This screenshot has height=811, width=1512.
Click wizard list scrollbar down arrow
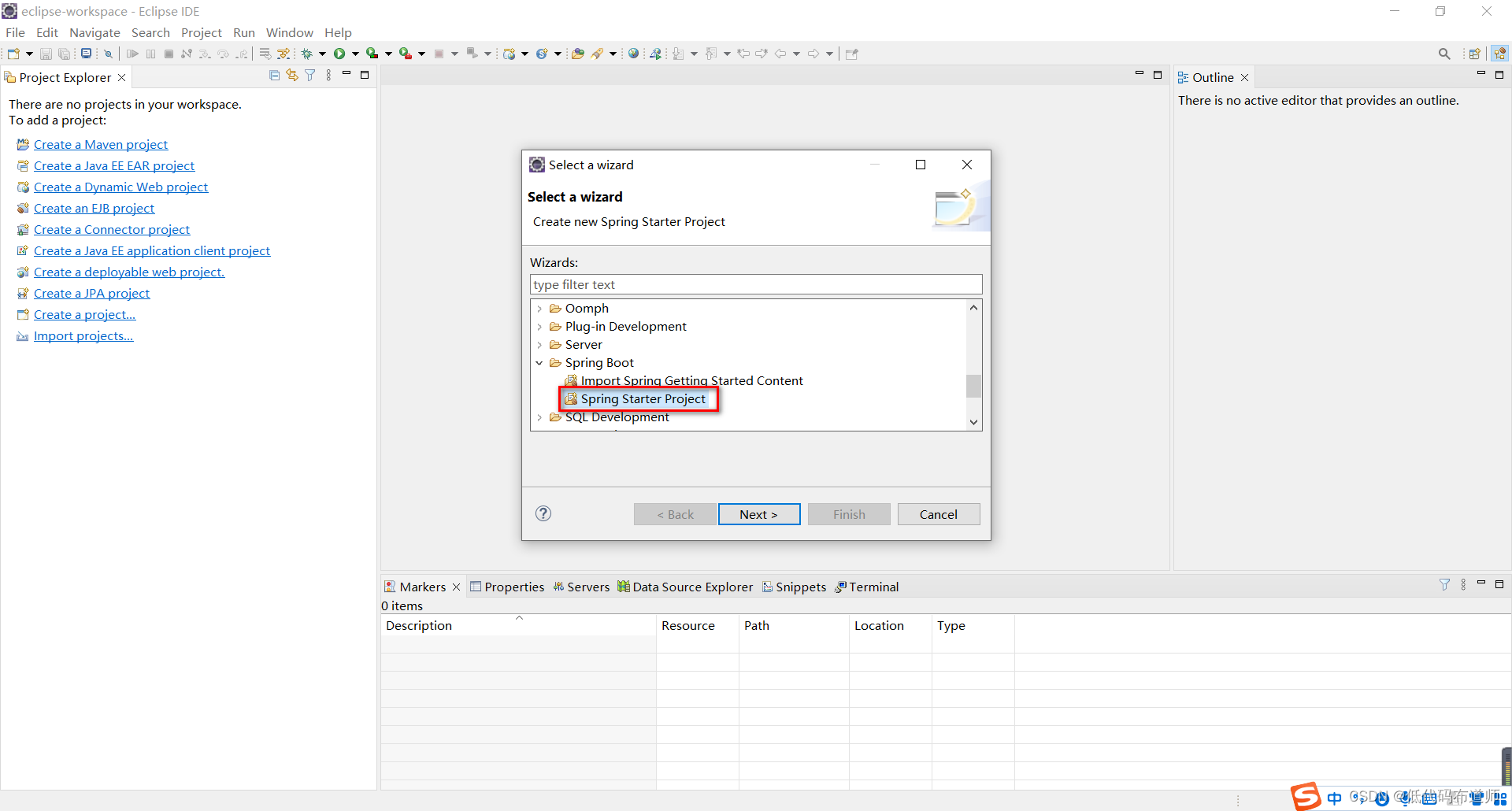[x=974, y=422]
